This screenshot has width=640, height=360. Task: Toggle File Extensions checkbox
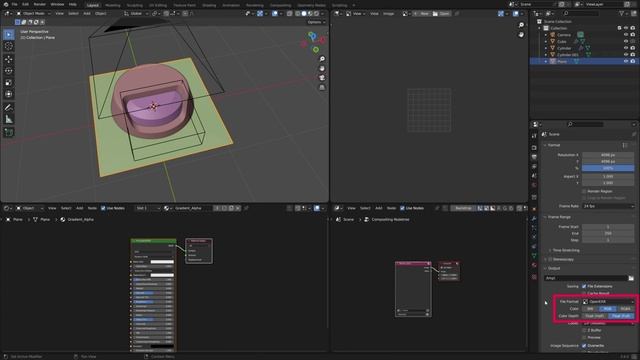(x=584, y=286)
